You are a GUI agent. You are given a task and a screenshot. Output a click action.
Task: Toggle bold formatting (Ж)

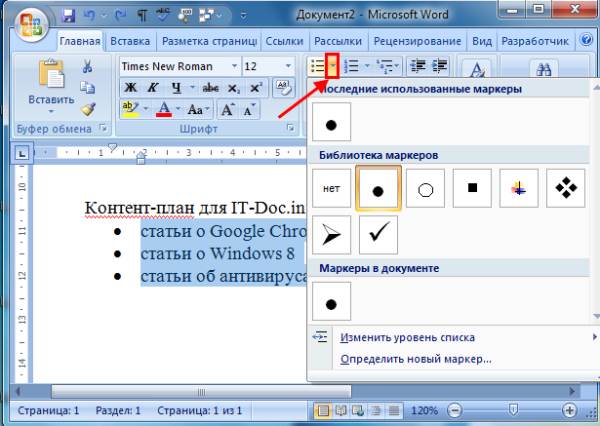pos(129,88)
